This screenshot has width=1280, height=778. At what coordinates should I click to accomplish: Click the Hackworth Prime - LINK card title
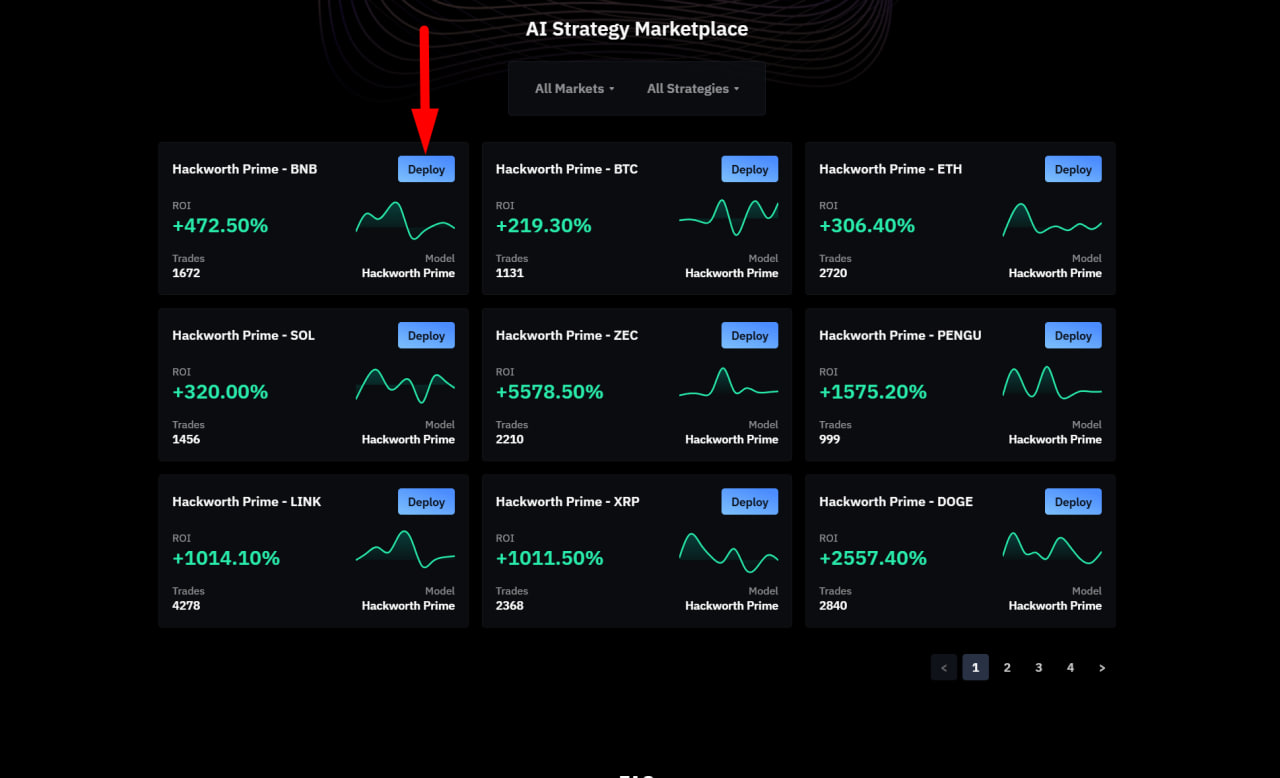pyautogui.click(x=246, y=502)
